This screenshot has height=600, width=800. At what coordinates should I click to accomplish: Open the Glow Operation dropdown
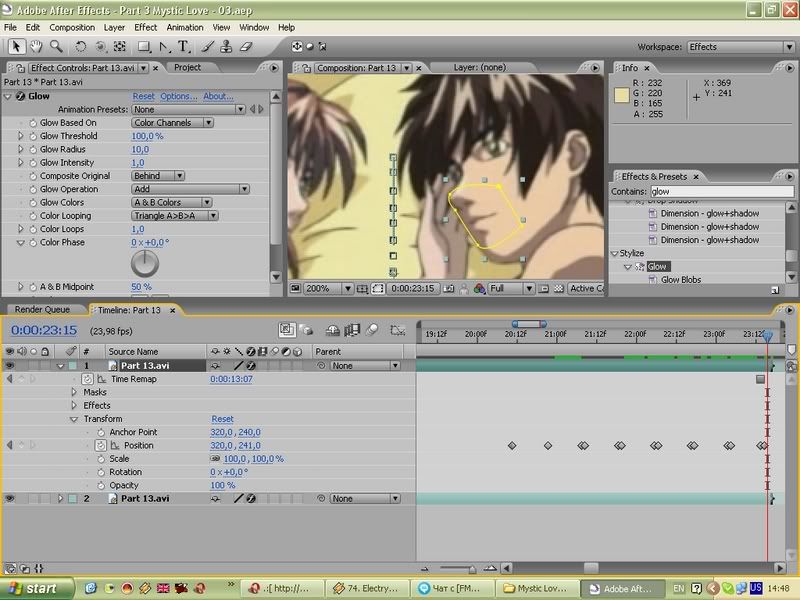point(190,189)
